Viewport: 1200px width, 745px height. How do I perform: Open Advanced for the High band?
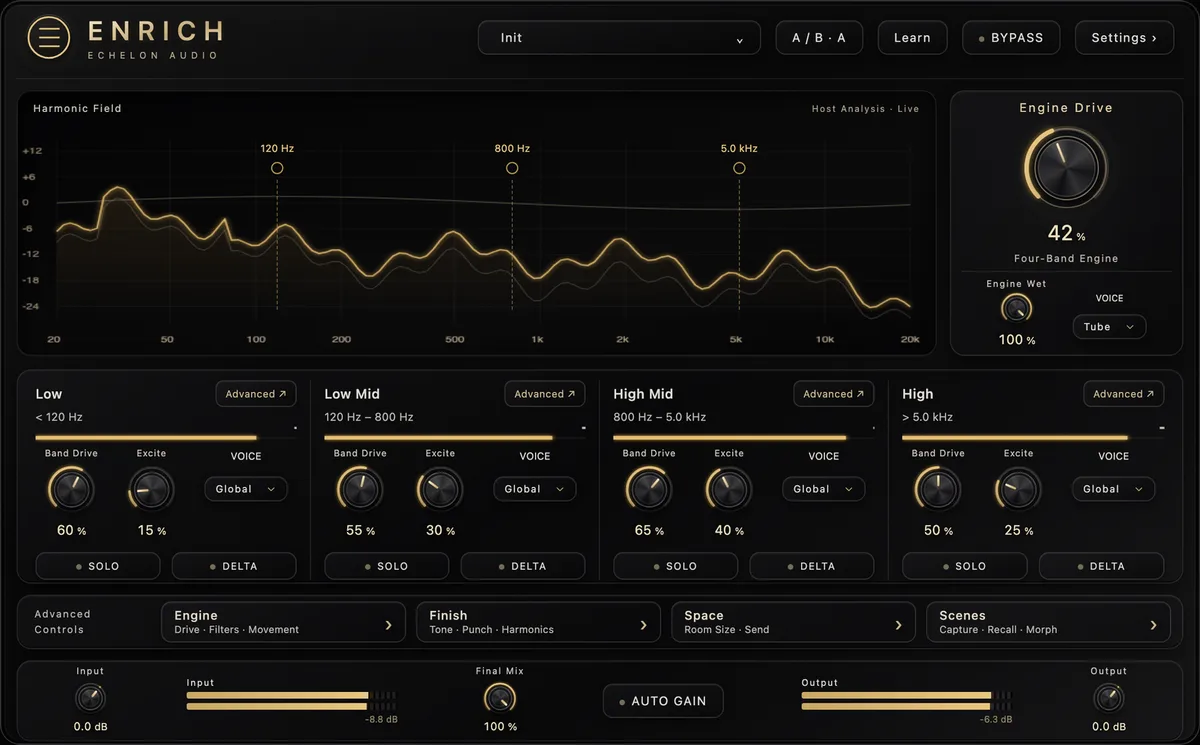1124,394
